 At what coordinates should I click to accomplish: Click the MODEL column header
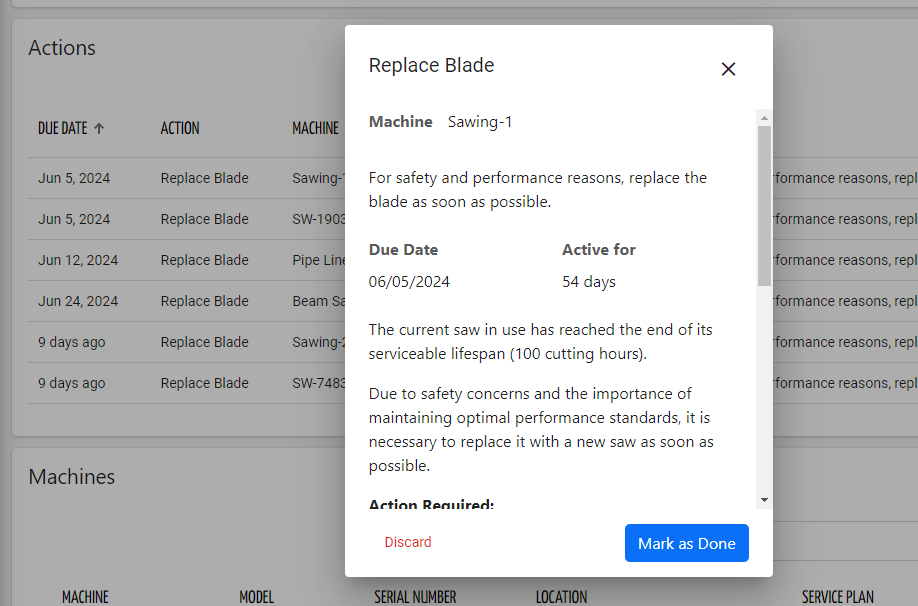click(256, 597)
